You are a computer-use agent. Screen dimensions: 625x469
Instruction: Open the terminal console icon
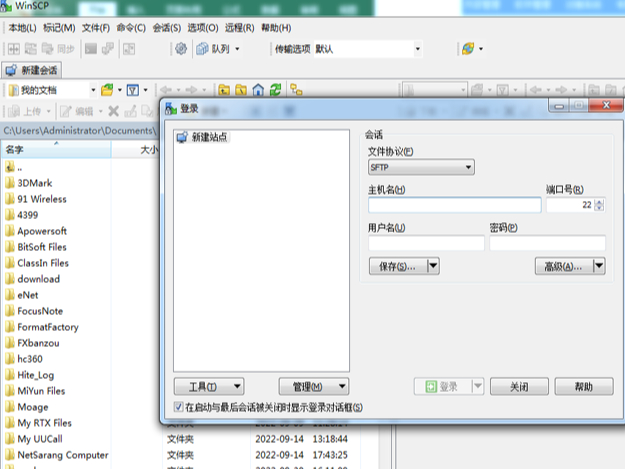pos(91,49)
